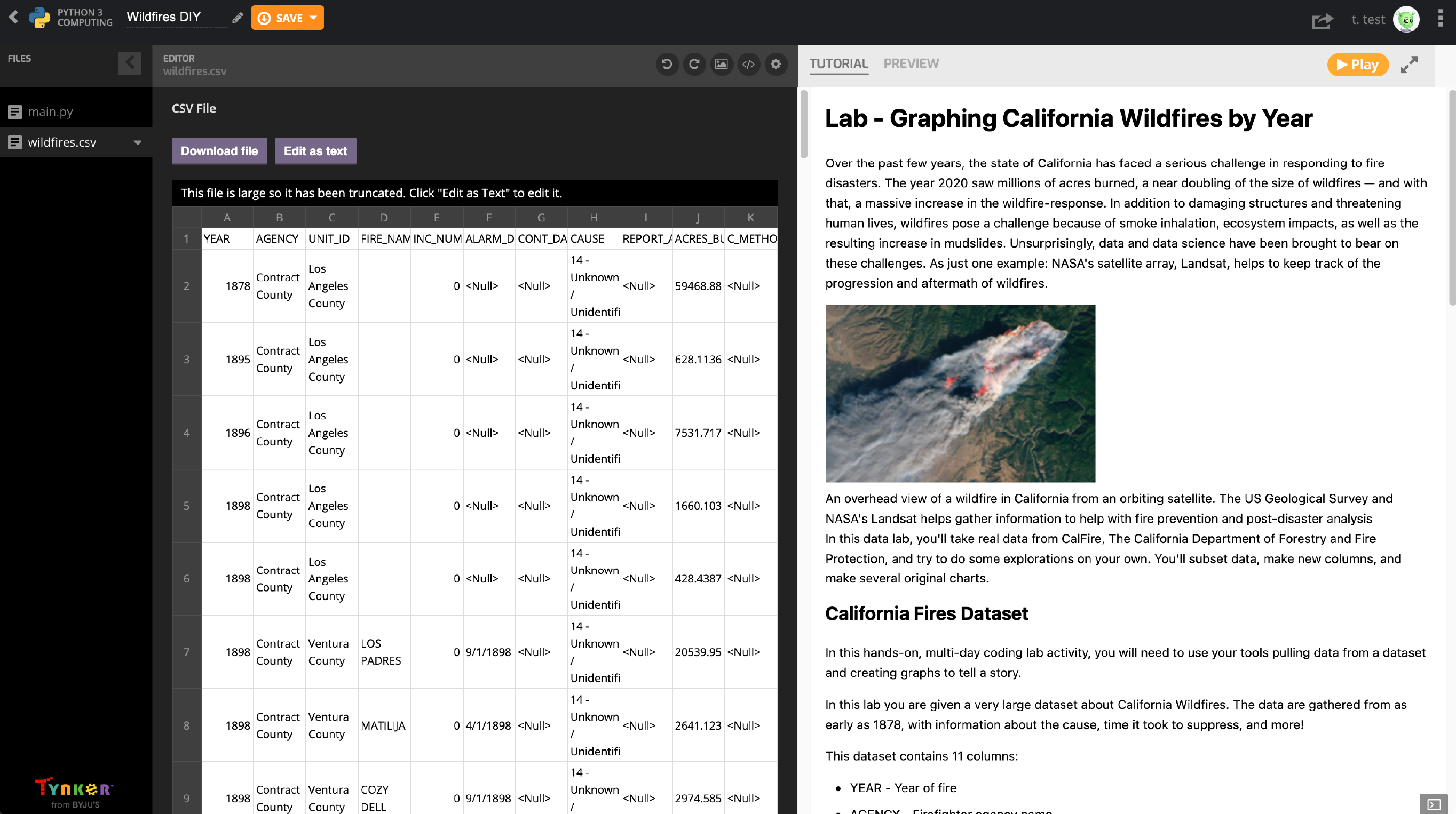Open editor settings gear icon
The height and width of the screenshot is (814, 1456).
[x=776, y=64]
